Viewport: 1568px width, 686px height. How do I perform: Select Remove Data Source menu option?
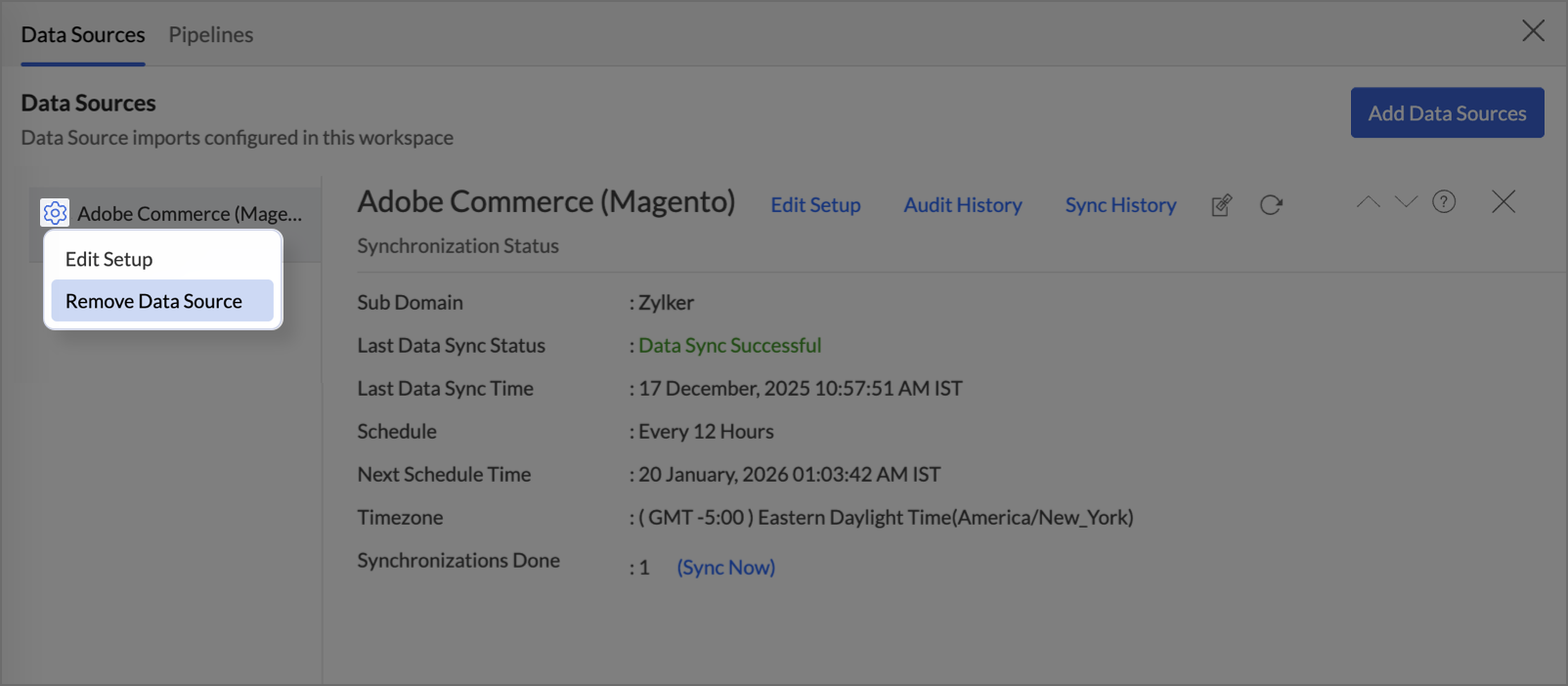tap(153, 301)
